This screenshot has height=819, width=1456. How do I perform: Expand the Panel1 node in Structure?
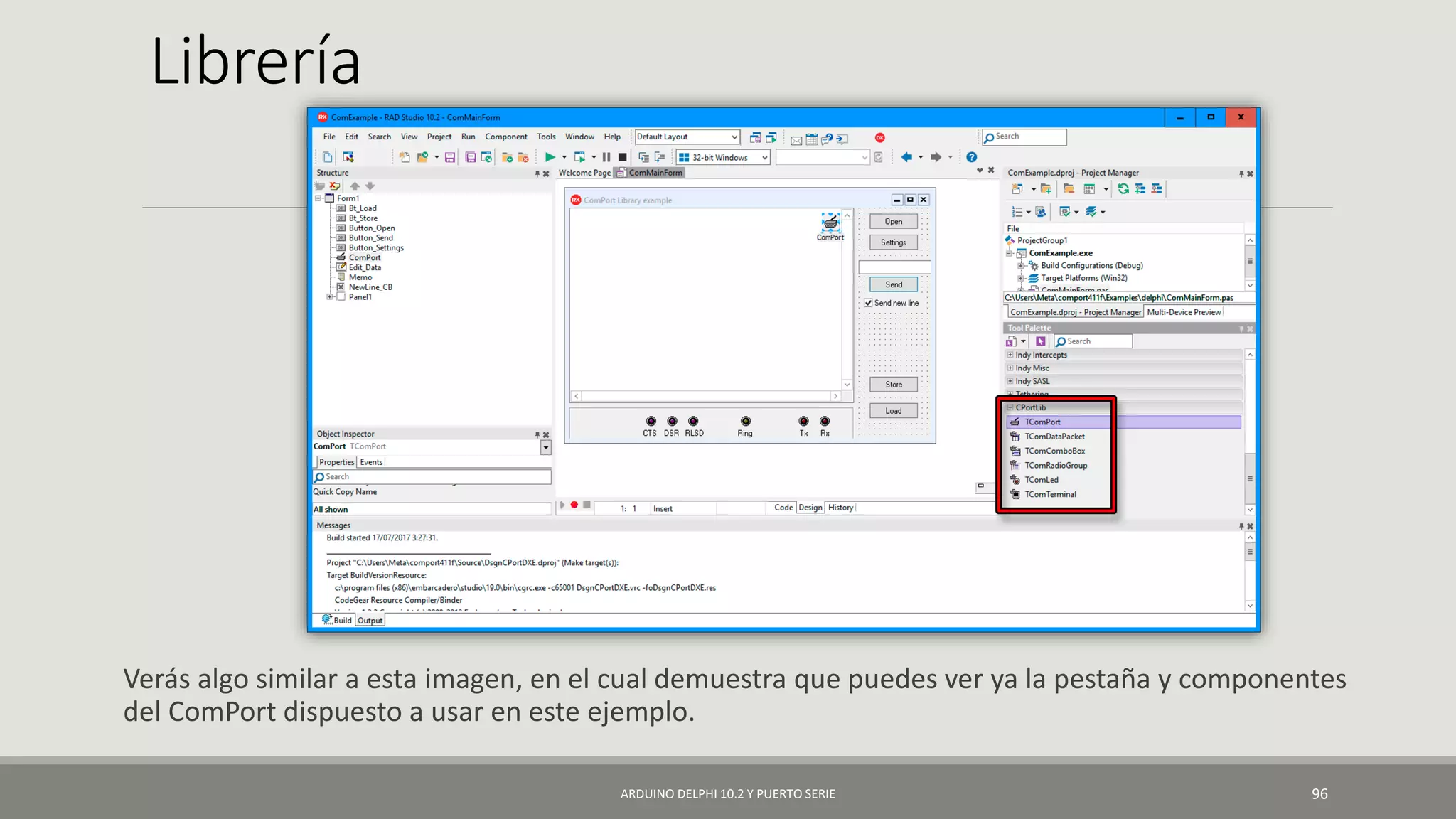[x=329, y=297]
